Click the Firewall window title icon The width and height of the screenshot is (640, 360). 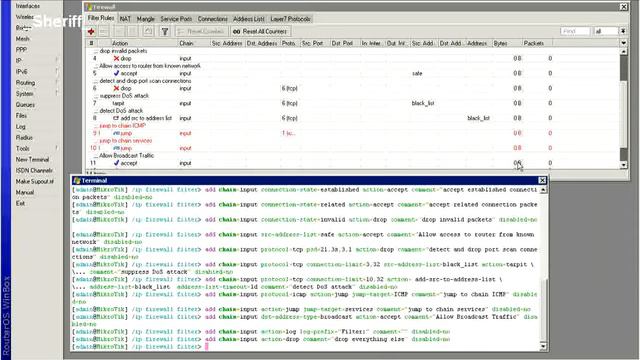[89, 7]
